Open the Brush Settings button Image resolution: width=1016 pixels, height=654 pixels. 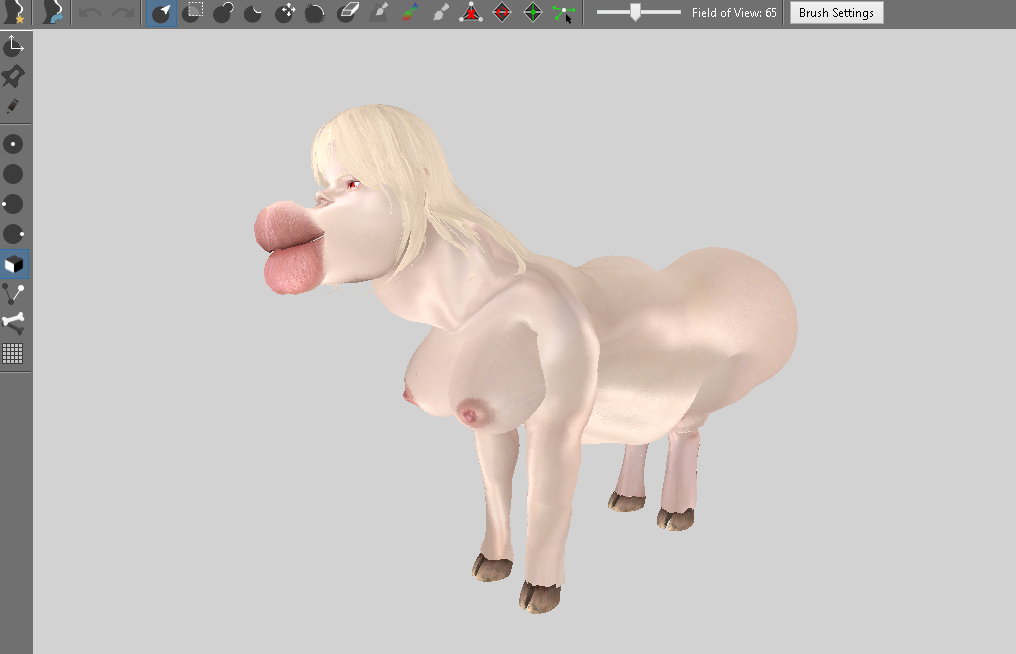pos(837,12)
